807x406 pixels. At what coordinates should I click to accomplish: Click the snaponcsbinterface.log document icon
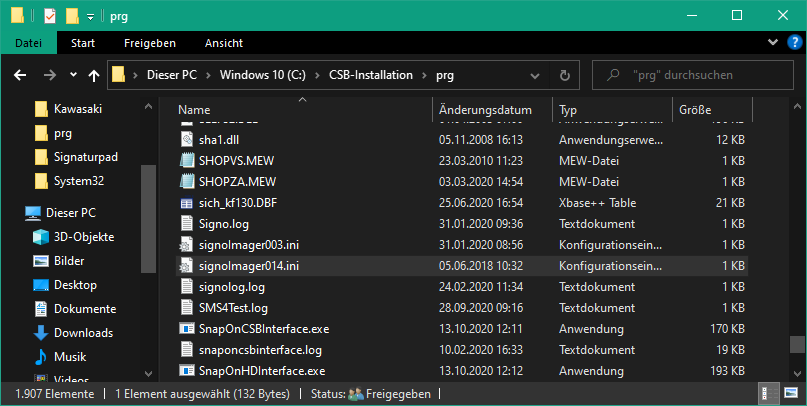[x=186, y=350]
